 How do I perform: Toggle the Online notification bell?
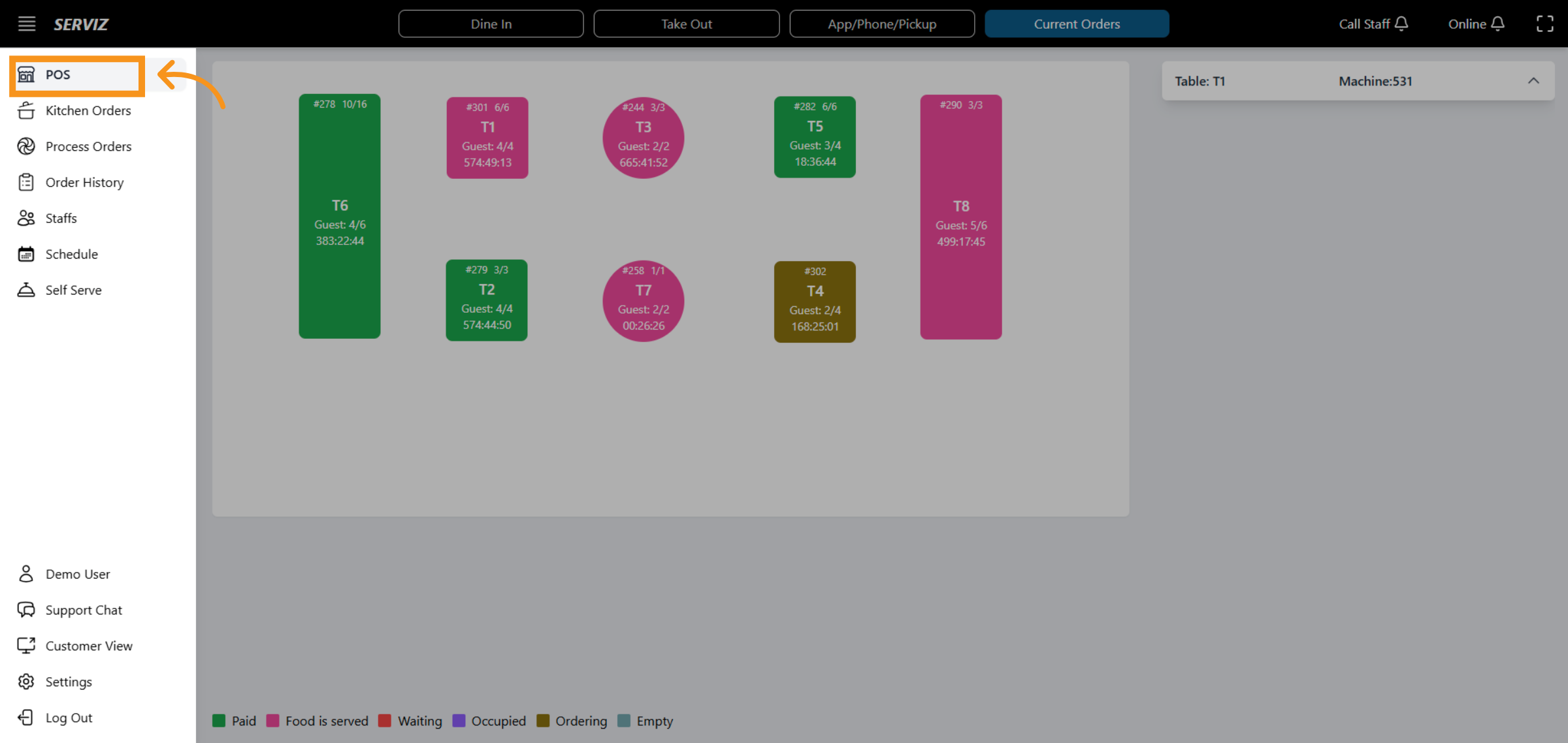1498,24
